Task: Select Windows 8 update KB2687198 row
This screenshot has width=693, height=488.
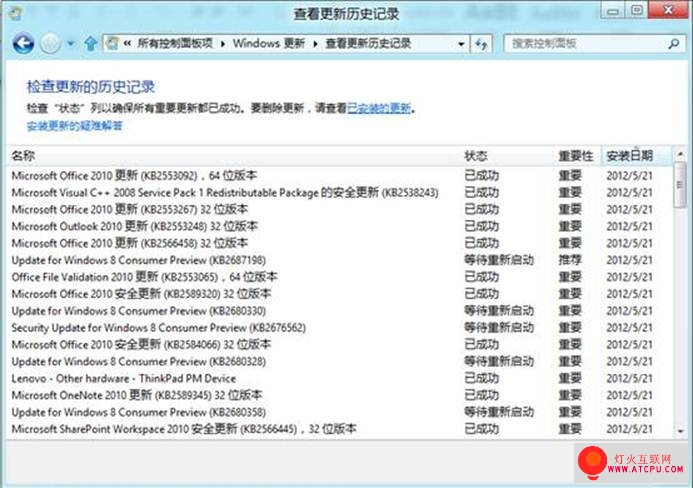Action: (340, 260)
